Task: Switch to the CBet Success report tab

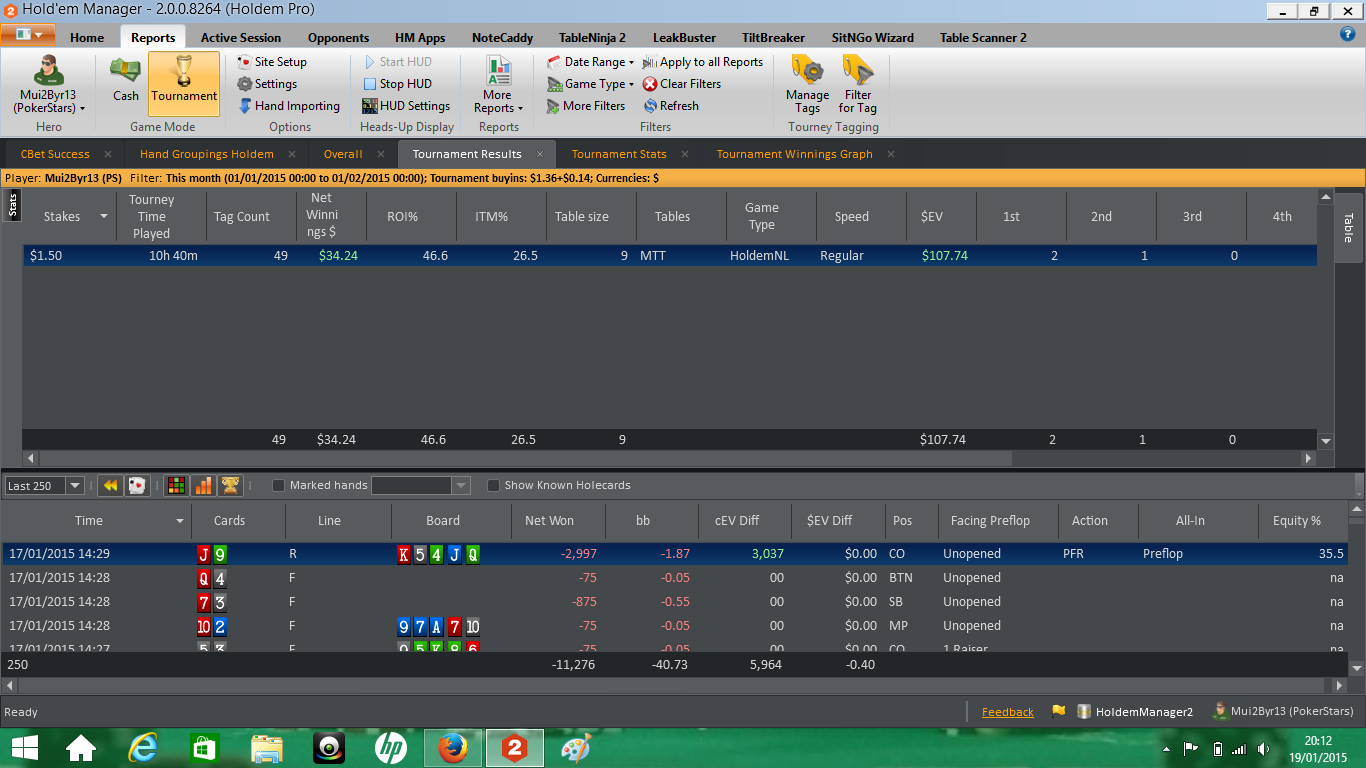Action: coord(55,154)
